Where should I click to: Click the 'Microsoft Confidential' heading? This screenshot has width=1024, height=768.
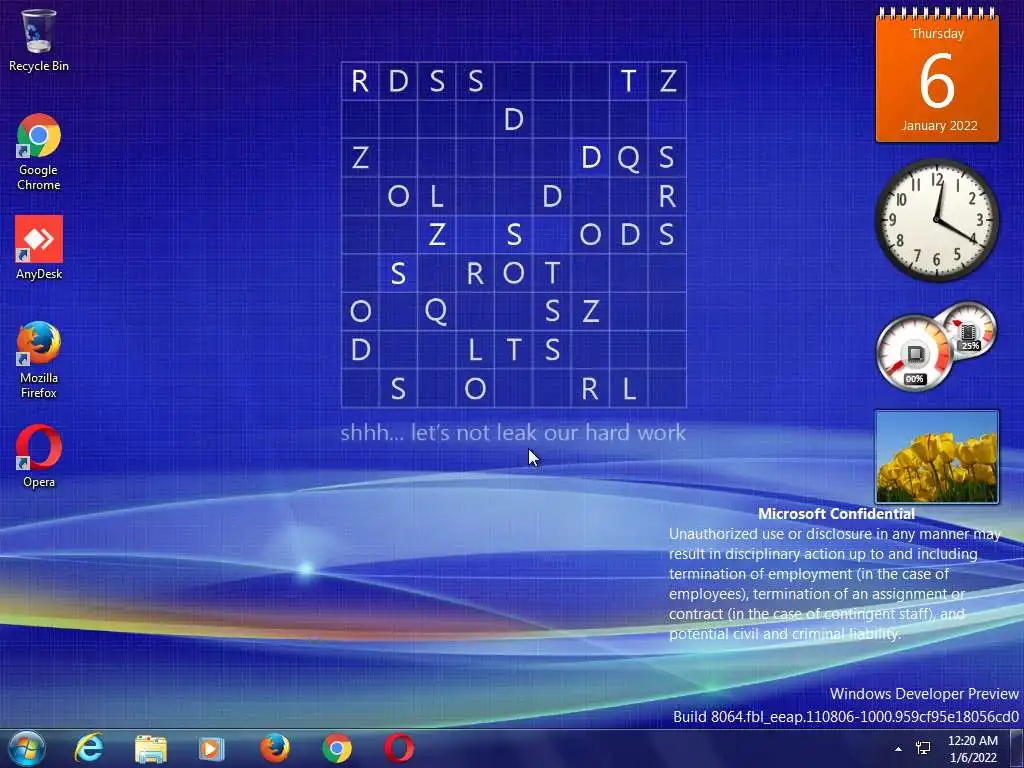point(837,514)
